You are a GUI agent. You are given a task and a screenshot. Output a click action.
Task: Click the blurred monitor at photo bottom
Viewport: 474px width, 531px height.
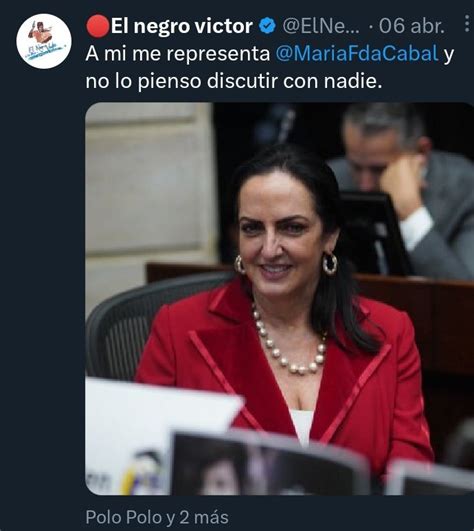pyautogui.click(x=270, y=463)
